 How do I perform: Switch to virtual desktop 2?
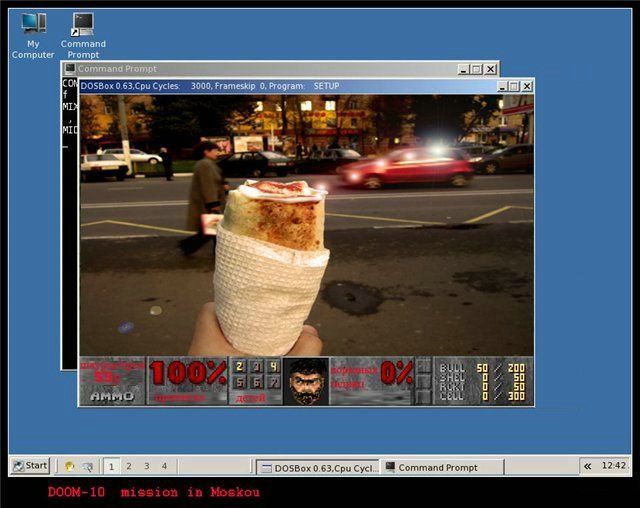[x=129, y=466]
